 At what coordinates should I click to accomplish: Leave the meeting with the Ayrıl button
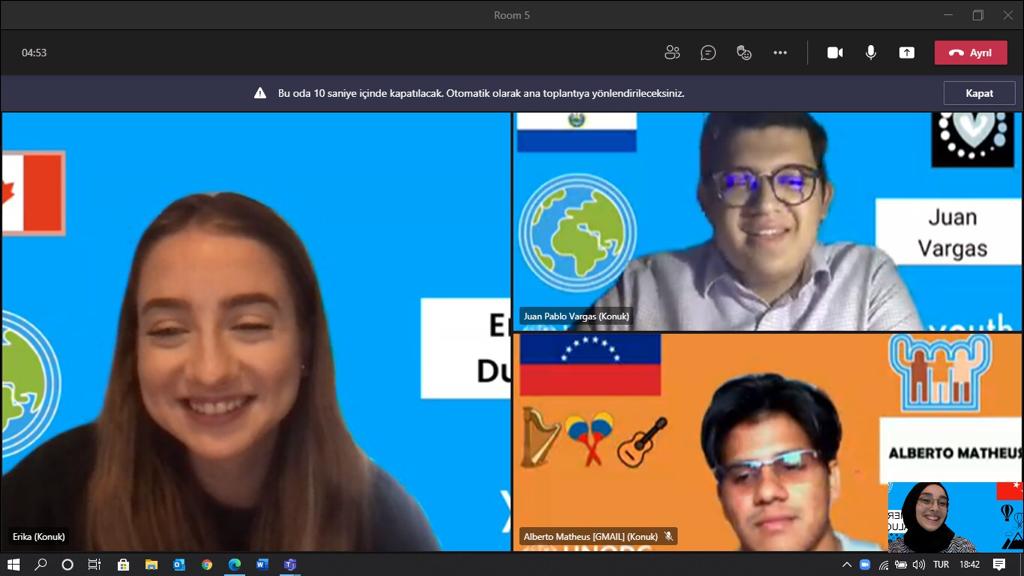(x=970, y=53)
